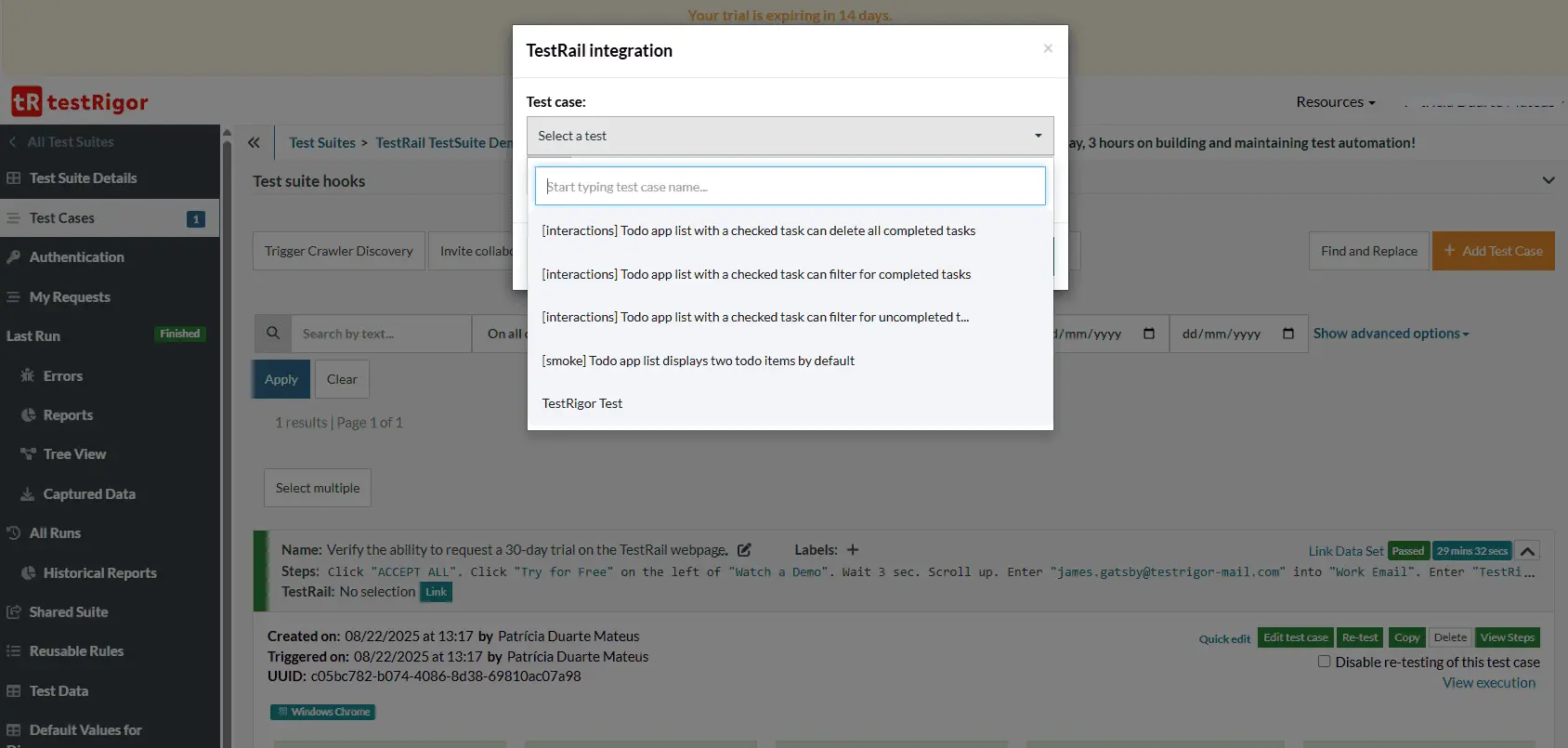Expand the Resources menu
The height and width of the screenshot is (748, 1568).
(1335, 102)
